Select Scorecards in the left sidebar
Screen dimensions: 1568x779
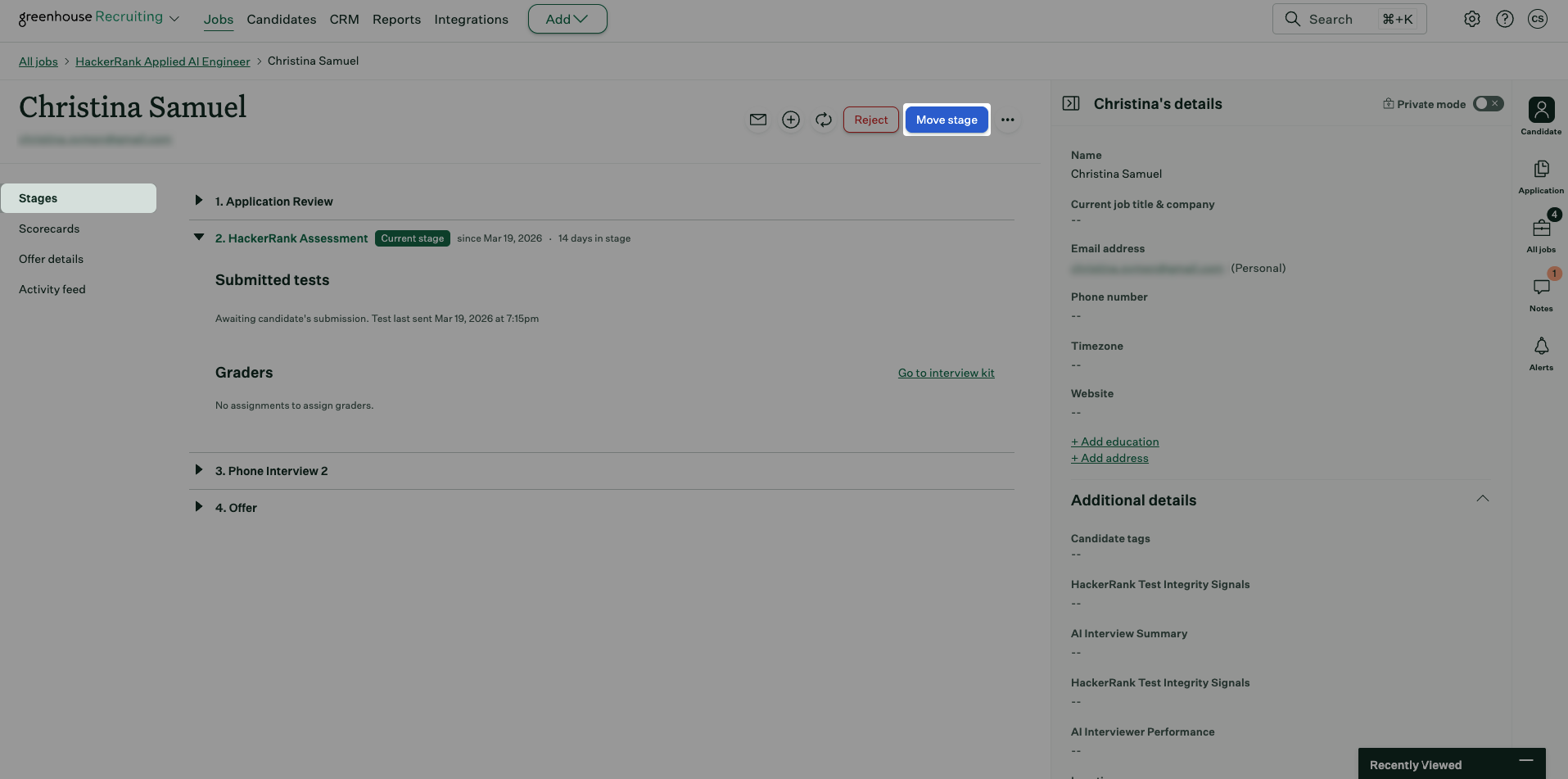[x=49, y=229]
